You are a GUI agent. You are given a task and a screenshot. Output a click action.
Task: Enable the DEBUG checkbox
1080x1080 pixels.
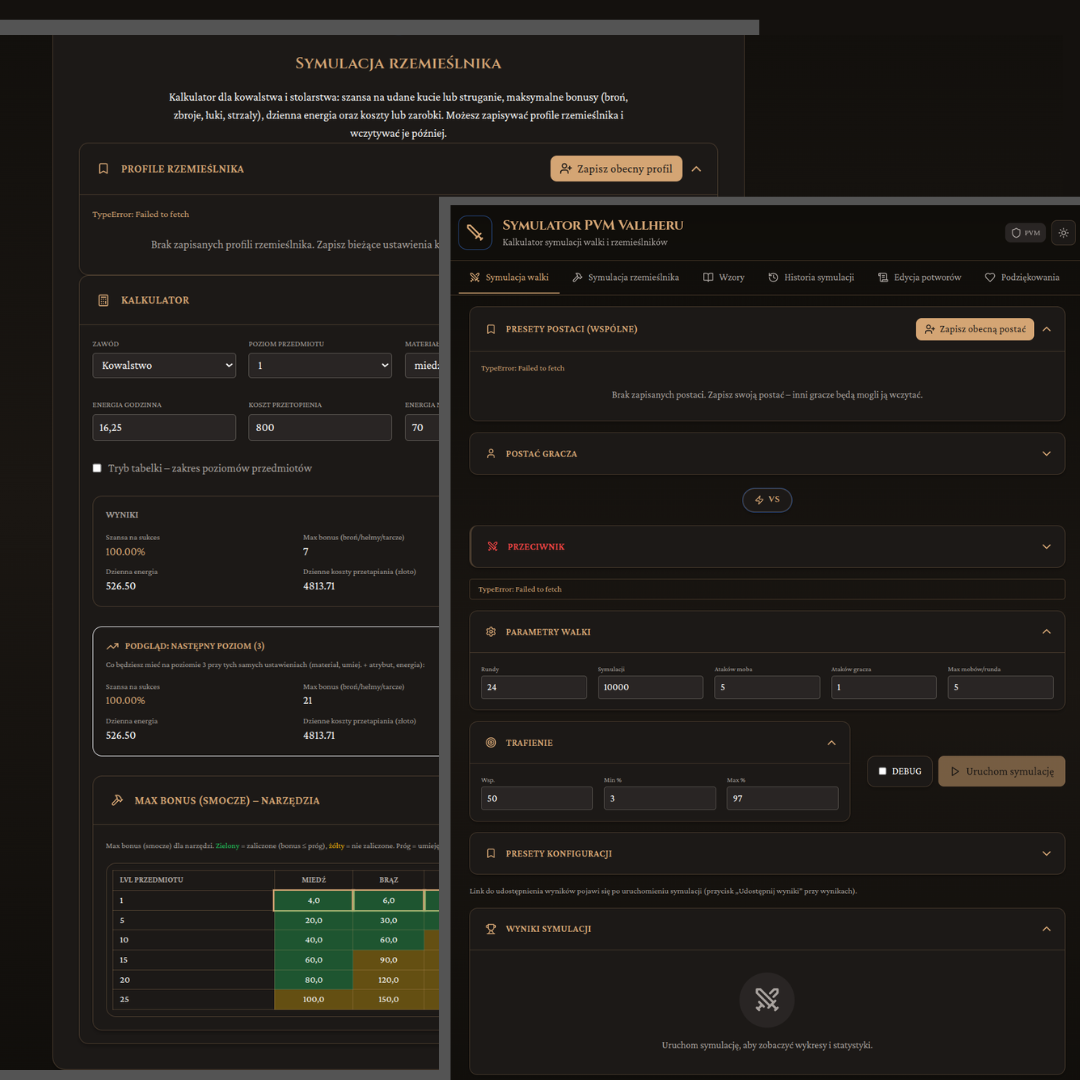882,771
